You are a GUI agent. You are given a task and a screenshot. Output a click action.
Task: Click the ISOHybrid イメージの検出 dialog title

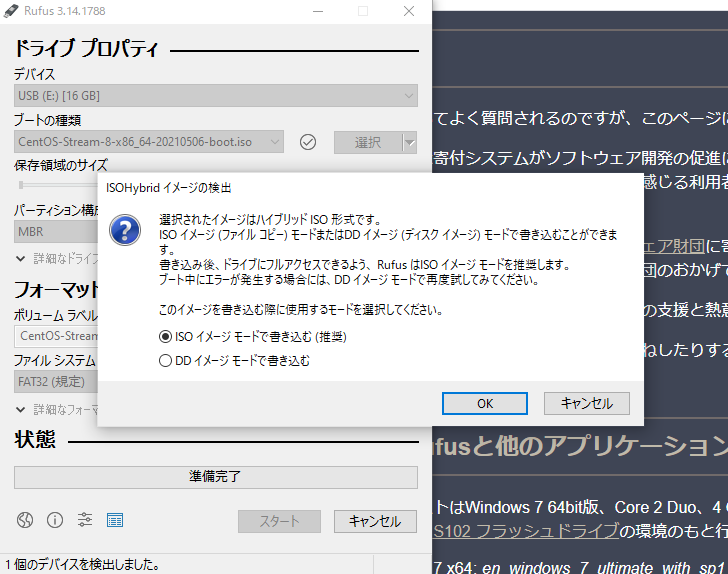point(169,188)
